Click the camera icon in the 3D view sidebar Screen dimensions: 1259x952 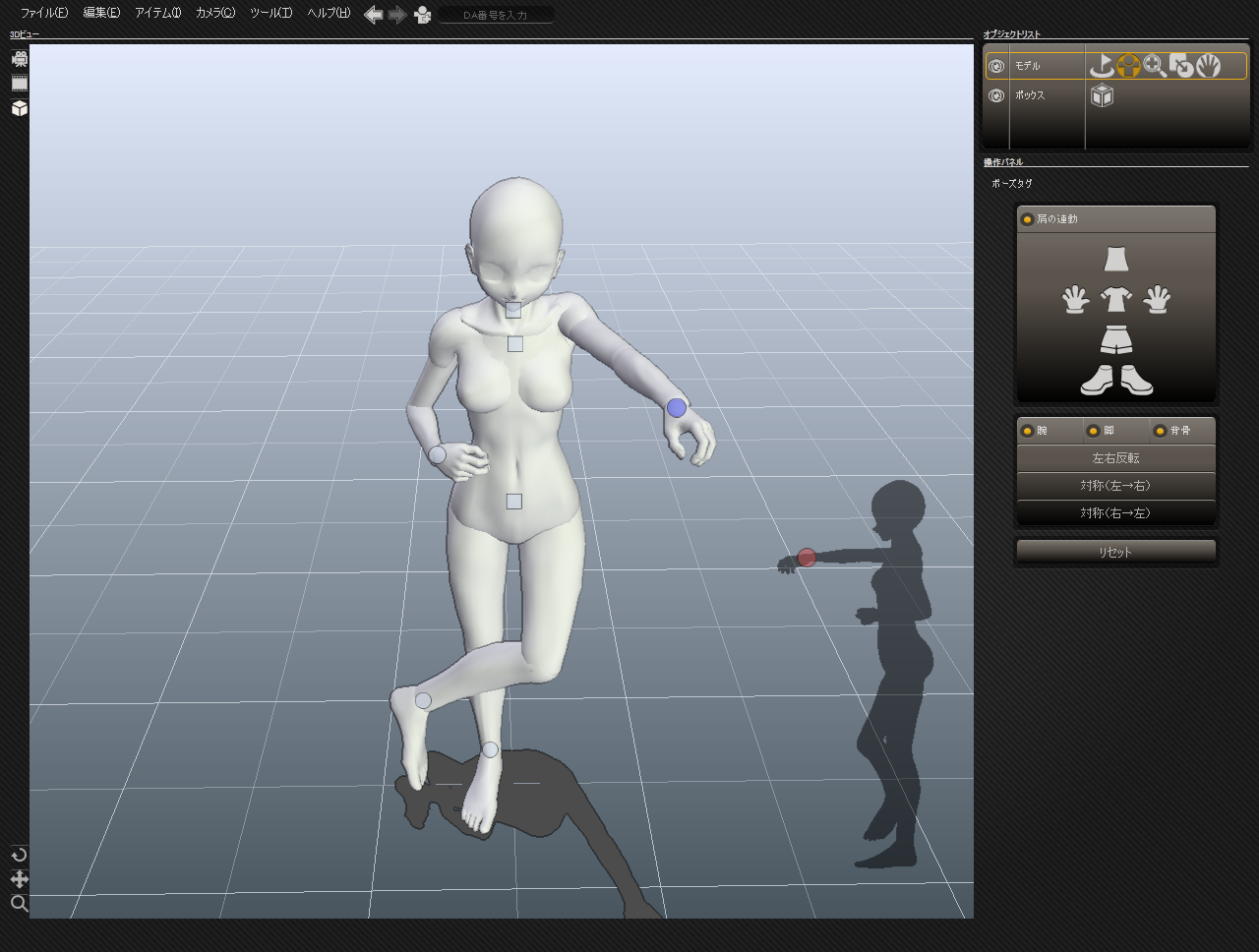pyautogui.click(x=19, y=59)
